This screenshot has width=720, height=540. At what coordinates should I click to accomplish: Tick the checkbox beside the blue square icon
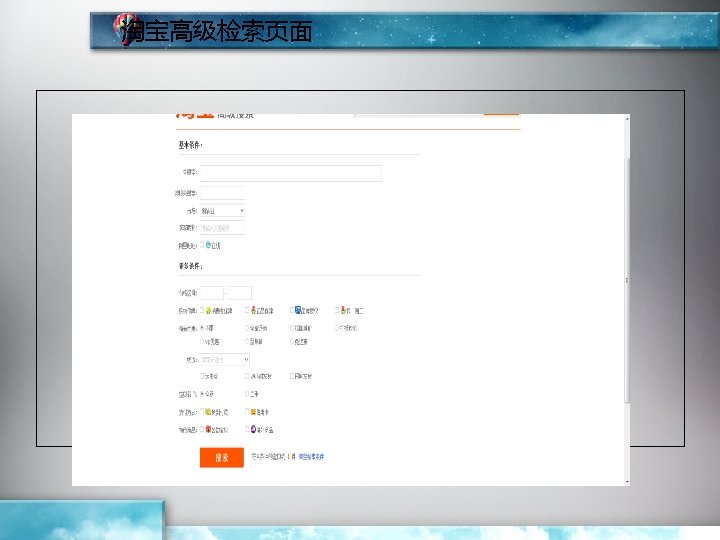pos(292,310)
